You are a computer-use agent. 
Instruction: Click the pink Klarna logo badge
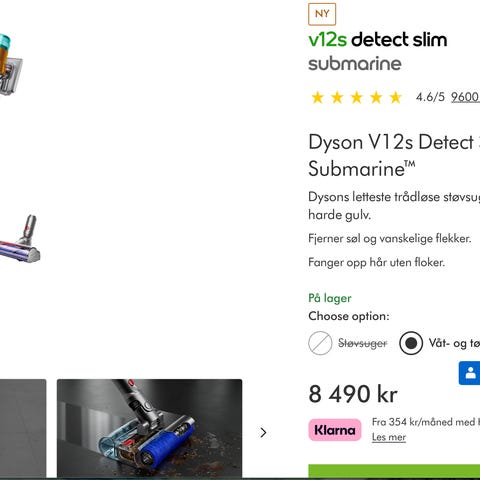pos(335,430)
